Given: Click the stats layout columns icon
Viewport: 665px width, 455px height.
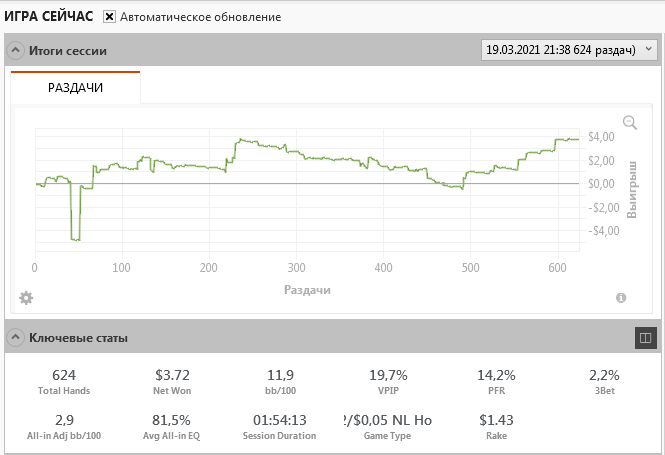Looking at the screenshot, I should tap(645, 339).
